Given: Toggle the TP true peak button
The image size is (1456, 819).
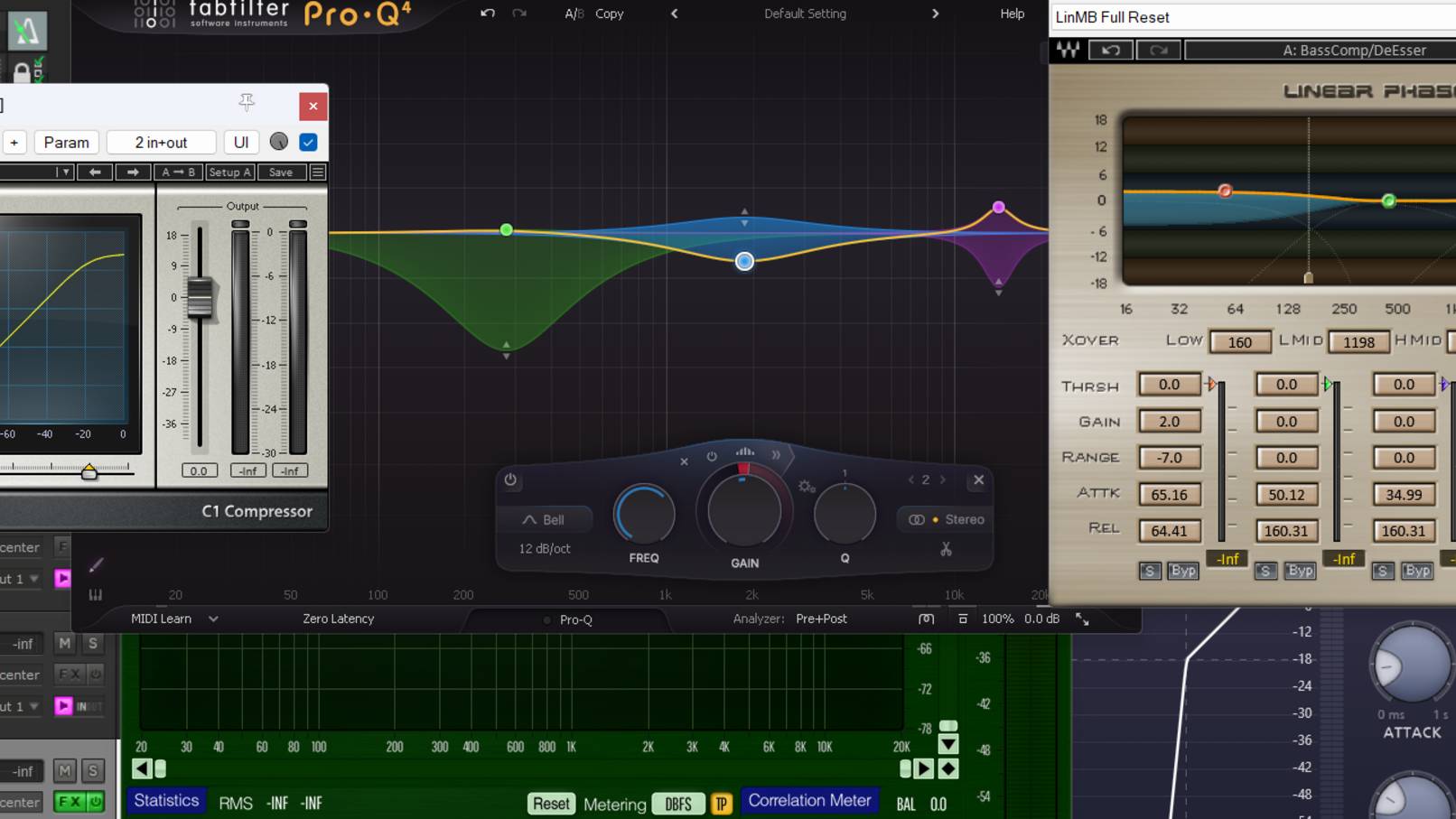Looking at the screenshot, I should click(x=721, y=804).
